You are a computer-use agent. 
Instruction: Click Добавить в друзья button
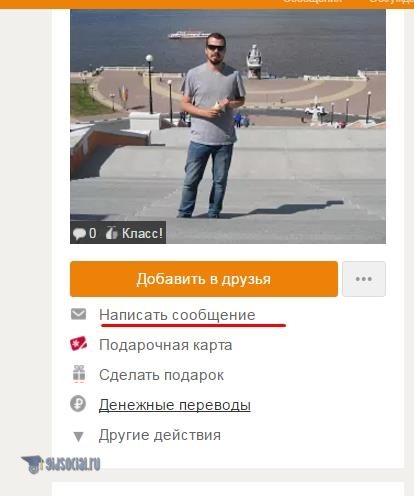click(x=204, y=279)
